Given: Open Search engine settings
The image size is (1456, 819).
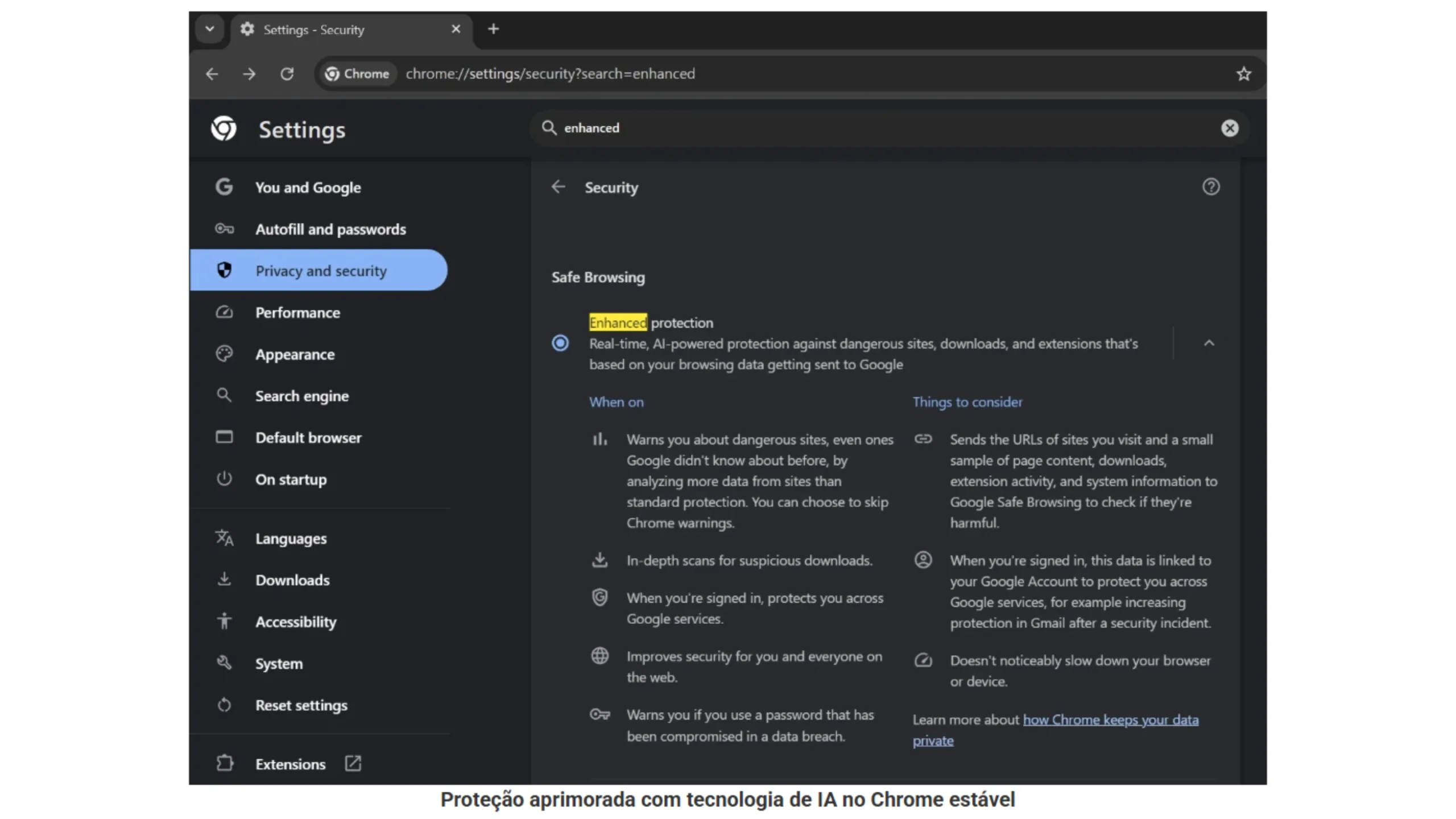Looking at the screenshot, I should pos(318,395).
